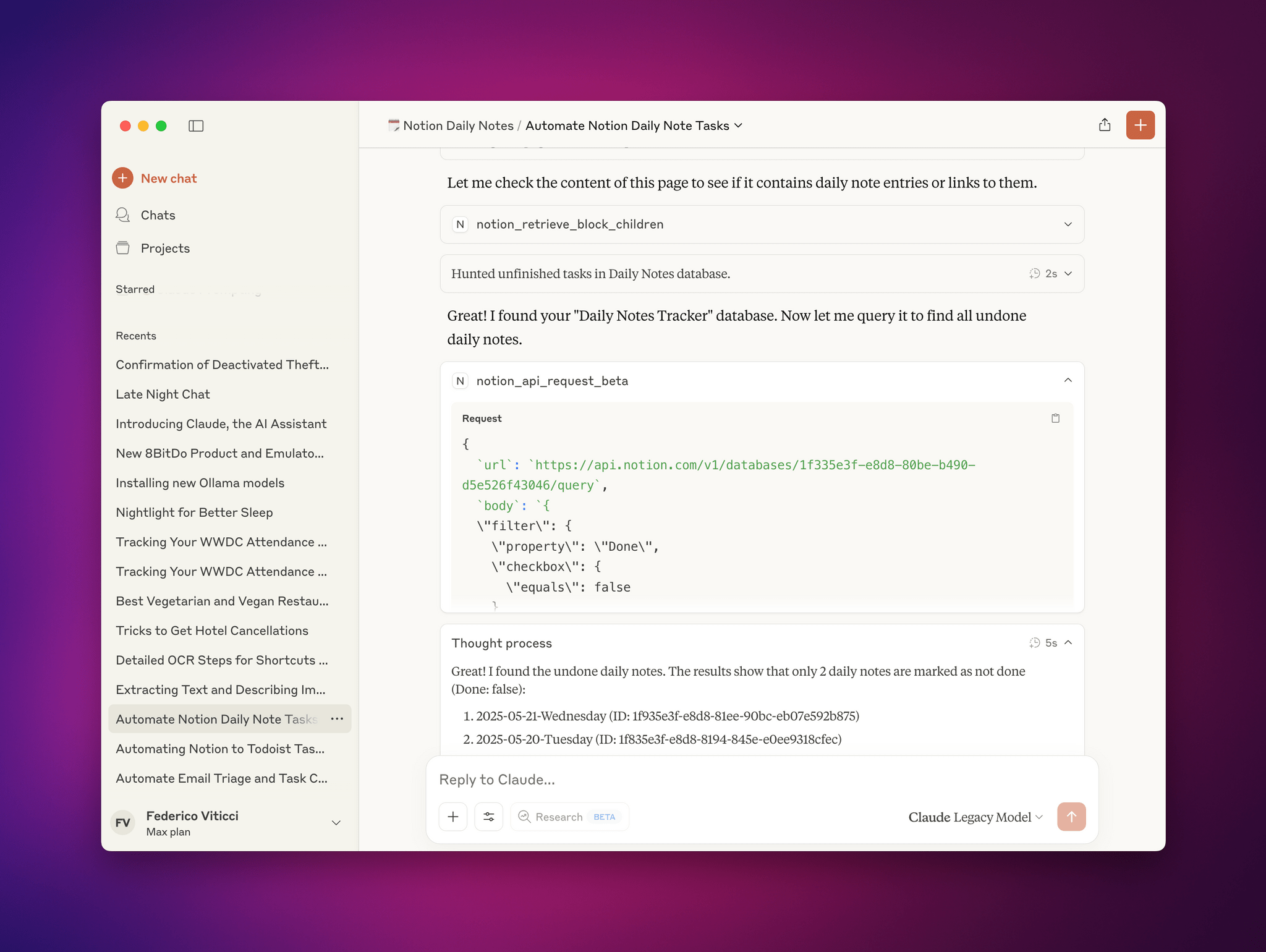This screenshot has width=1266, height=952.
Task: Open Automating Notion to Todoist Tasks chat
Action: (x=220, y=749)
